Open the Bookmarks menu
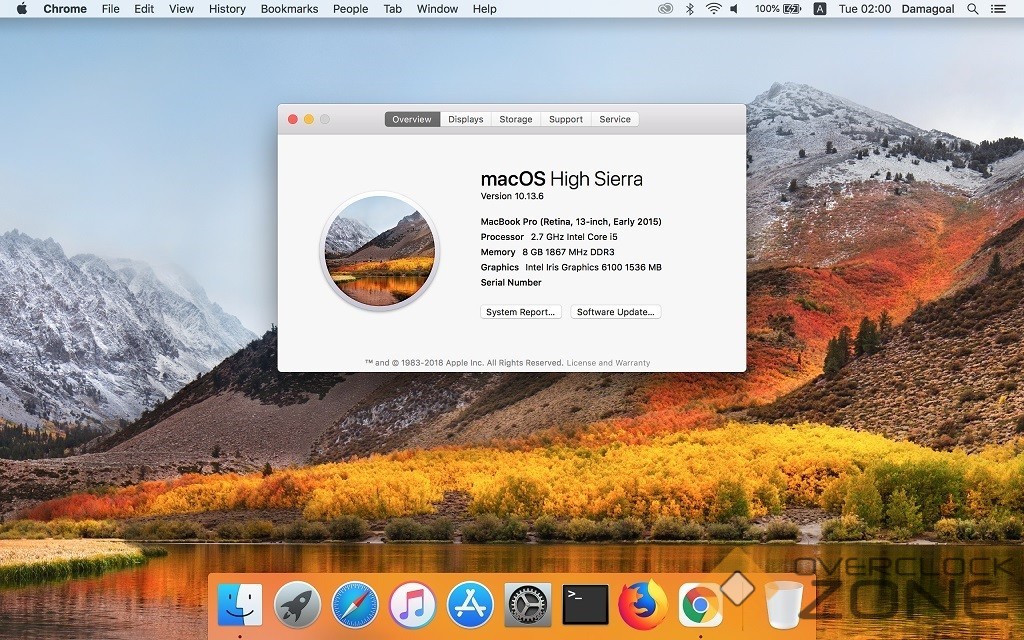The height and width of the screenshot is (640, 1024). tap(289, 9)
